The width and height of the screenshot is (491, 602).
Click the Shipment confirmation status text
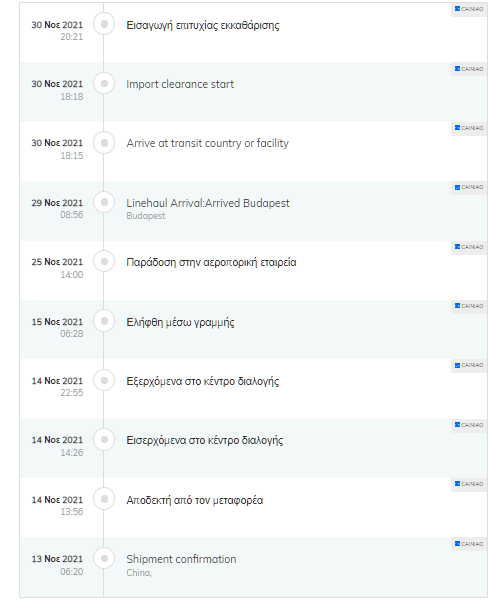(x=181, y=559)
